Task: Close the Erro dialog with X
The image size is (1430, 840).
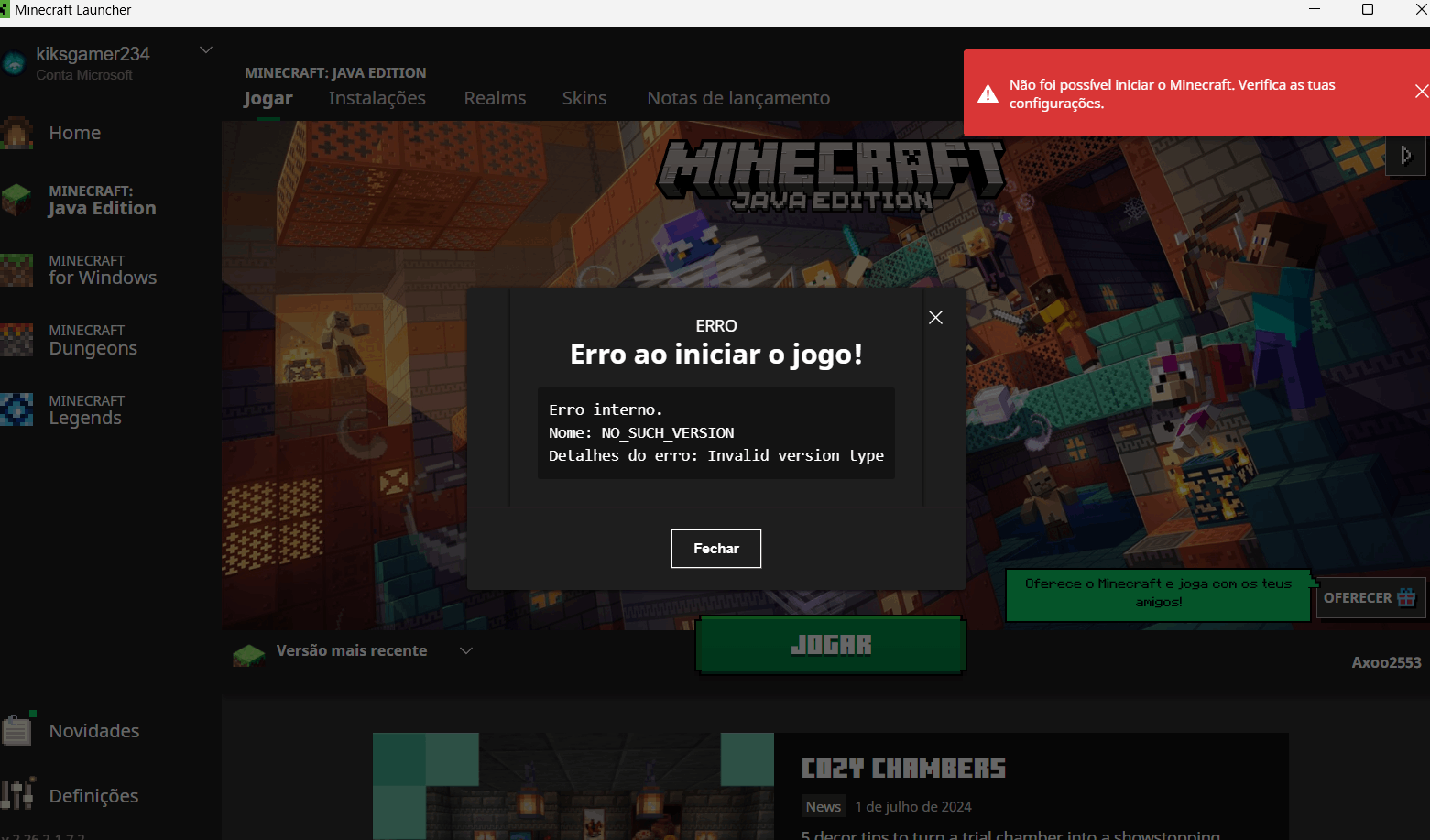Action: click(935, 317)
